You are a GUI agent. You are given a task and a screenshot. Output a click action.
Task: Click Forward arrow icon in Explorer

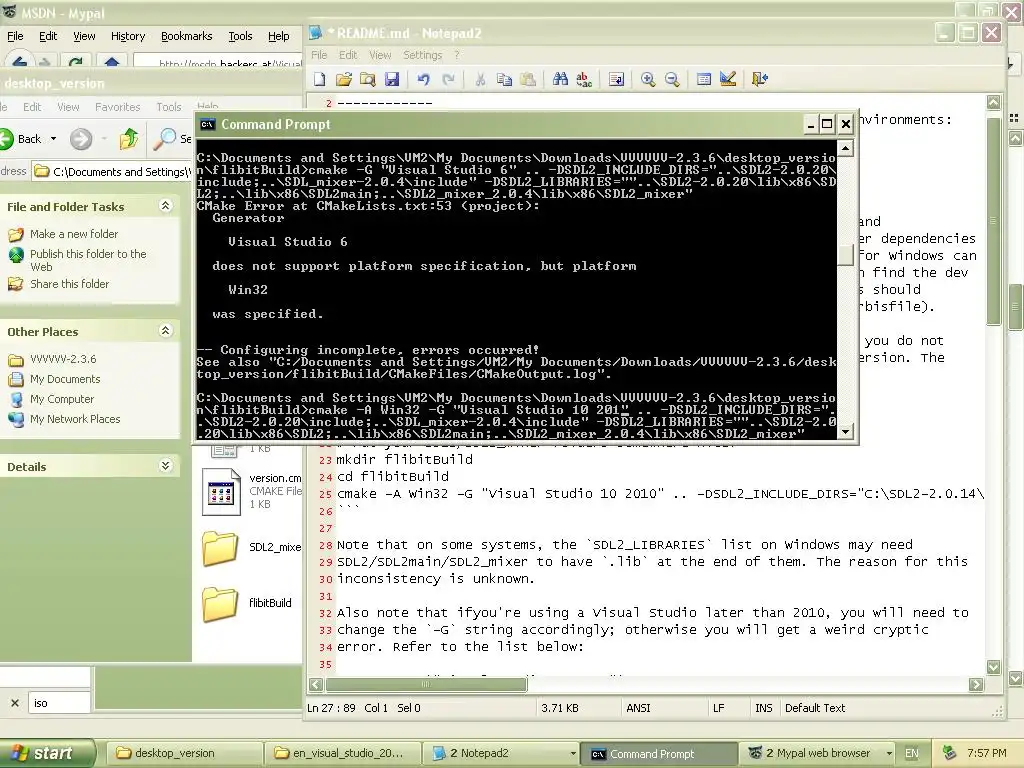(81, 138)
